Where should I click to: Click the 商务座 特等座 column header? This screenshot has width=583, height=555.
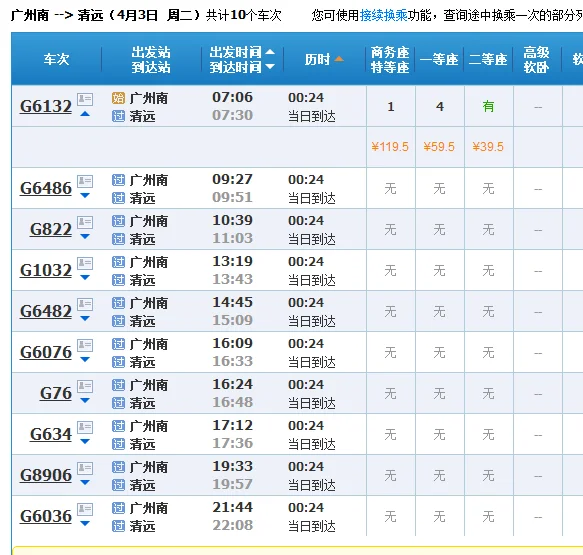390,59
